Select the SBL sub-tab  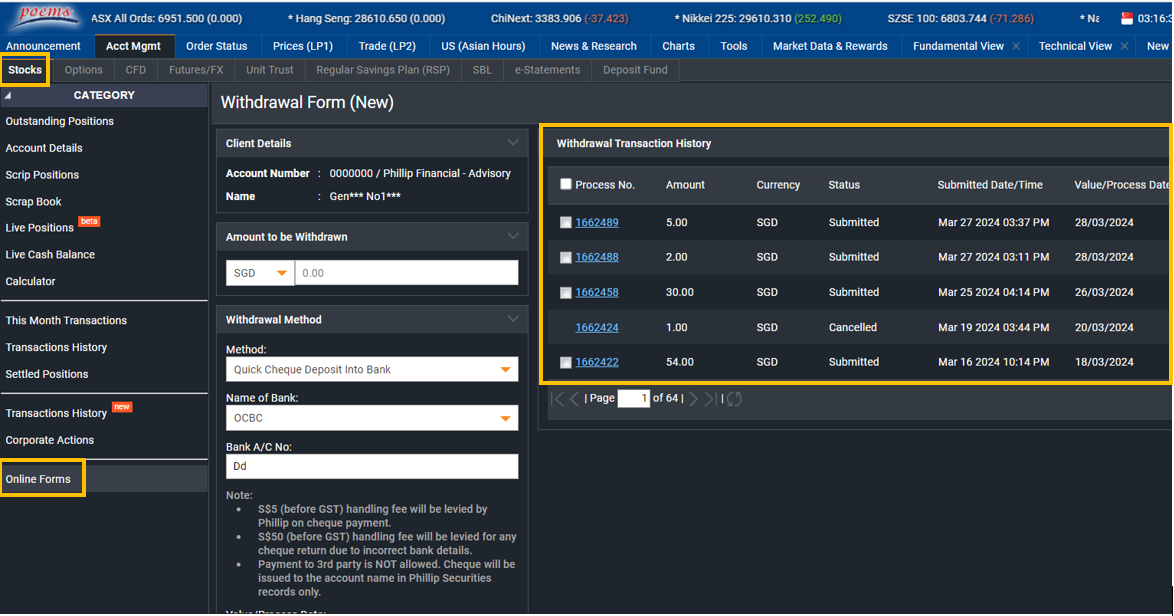click(482, 70)
